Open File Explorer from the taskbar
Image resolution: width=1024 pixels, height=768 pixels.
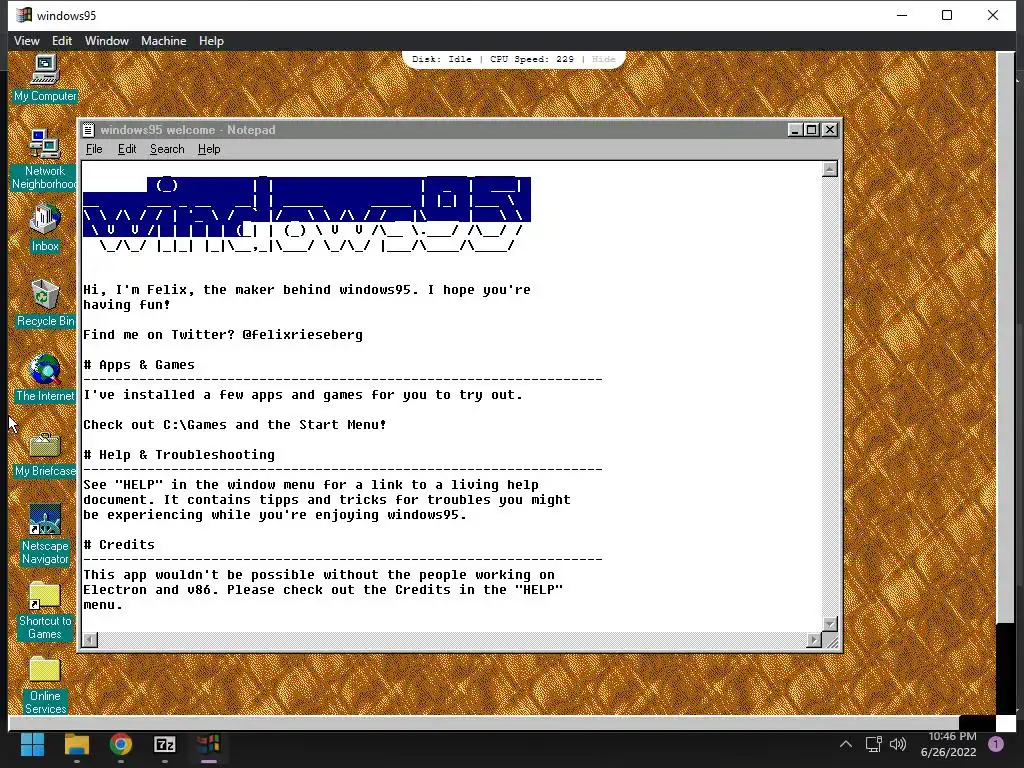coord(76,744)
